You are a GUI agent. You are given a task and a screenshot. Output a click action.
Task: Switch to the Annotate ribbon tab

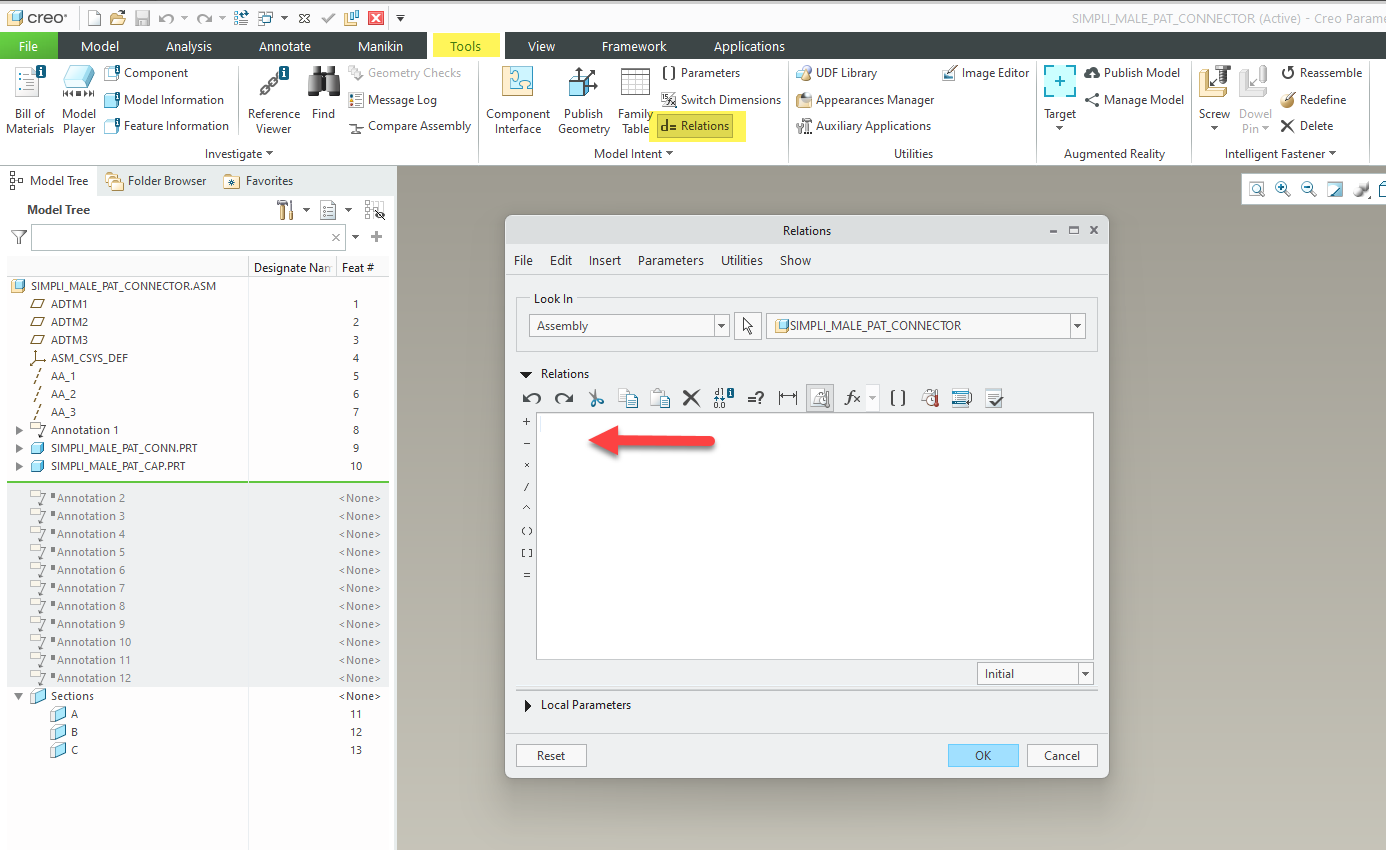click(284, 46)
